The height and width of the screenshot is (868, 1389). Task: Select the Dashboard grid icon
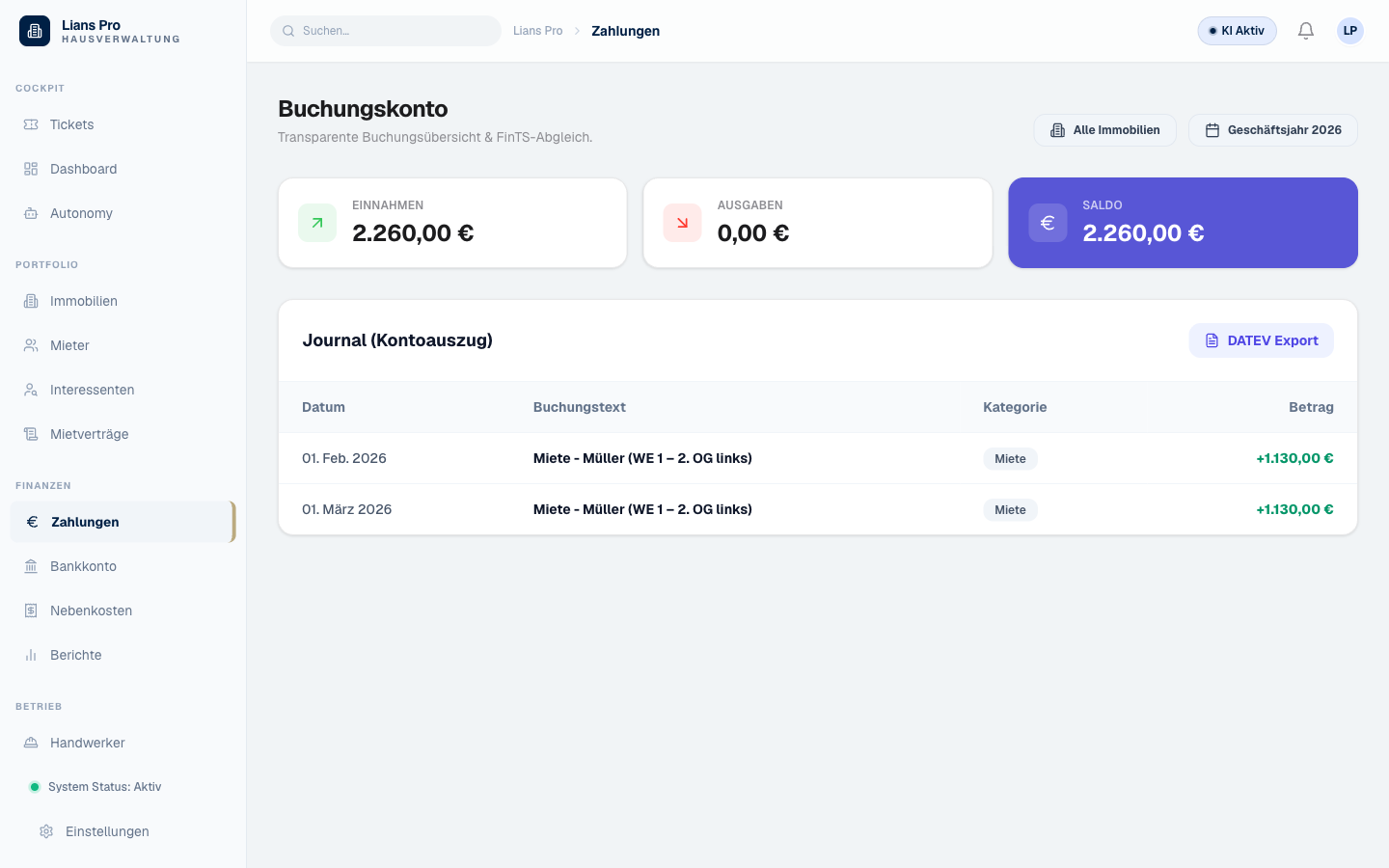pyautogui.click(x=31, y=169)
